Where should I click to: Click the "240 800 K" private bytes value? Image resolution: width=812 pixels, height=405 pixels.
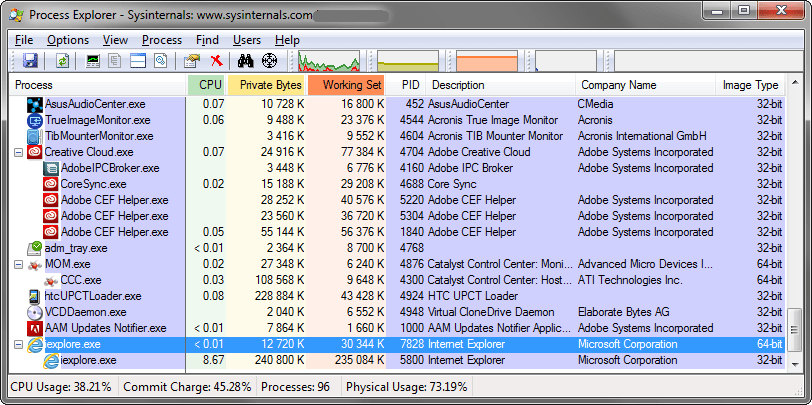(x=279, y=360)
